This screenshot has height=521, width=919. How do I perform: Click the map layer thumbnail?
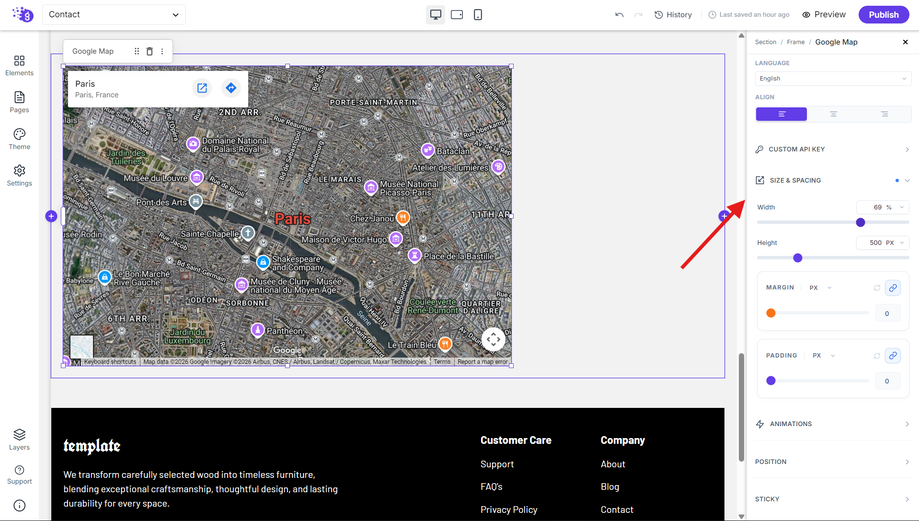pos(81,346)
